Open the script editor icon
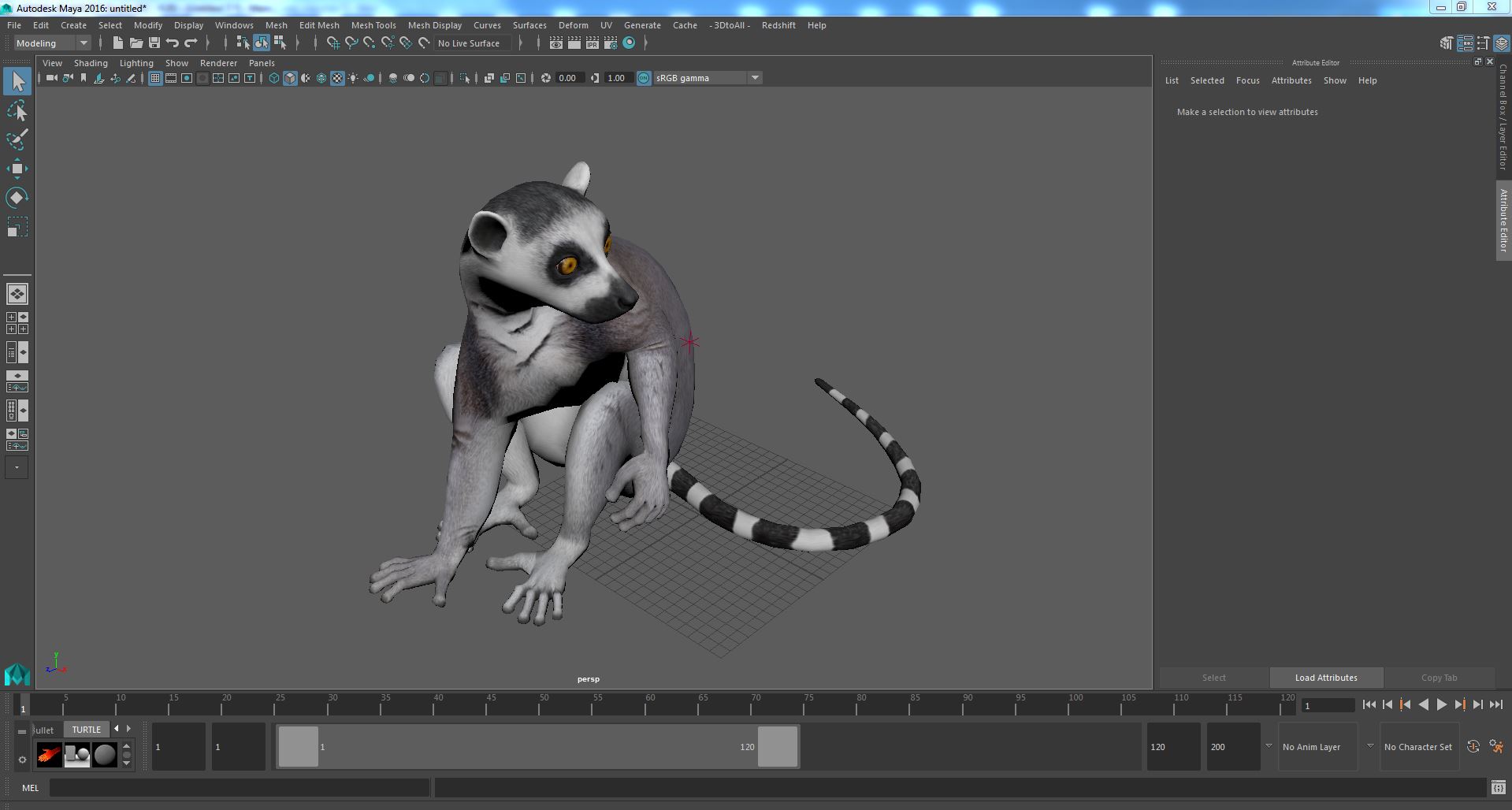This screenshot has width=1512, height=810. coord(1498,787)
